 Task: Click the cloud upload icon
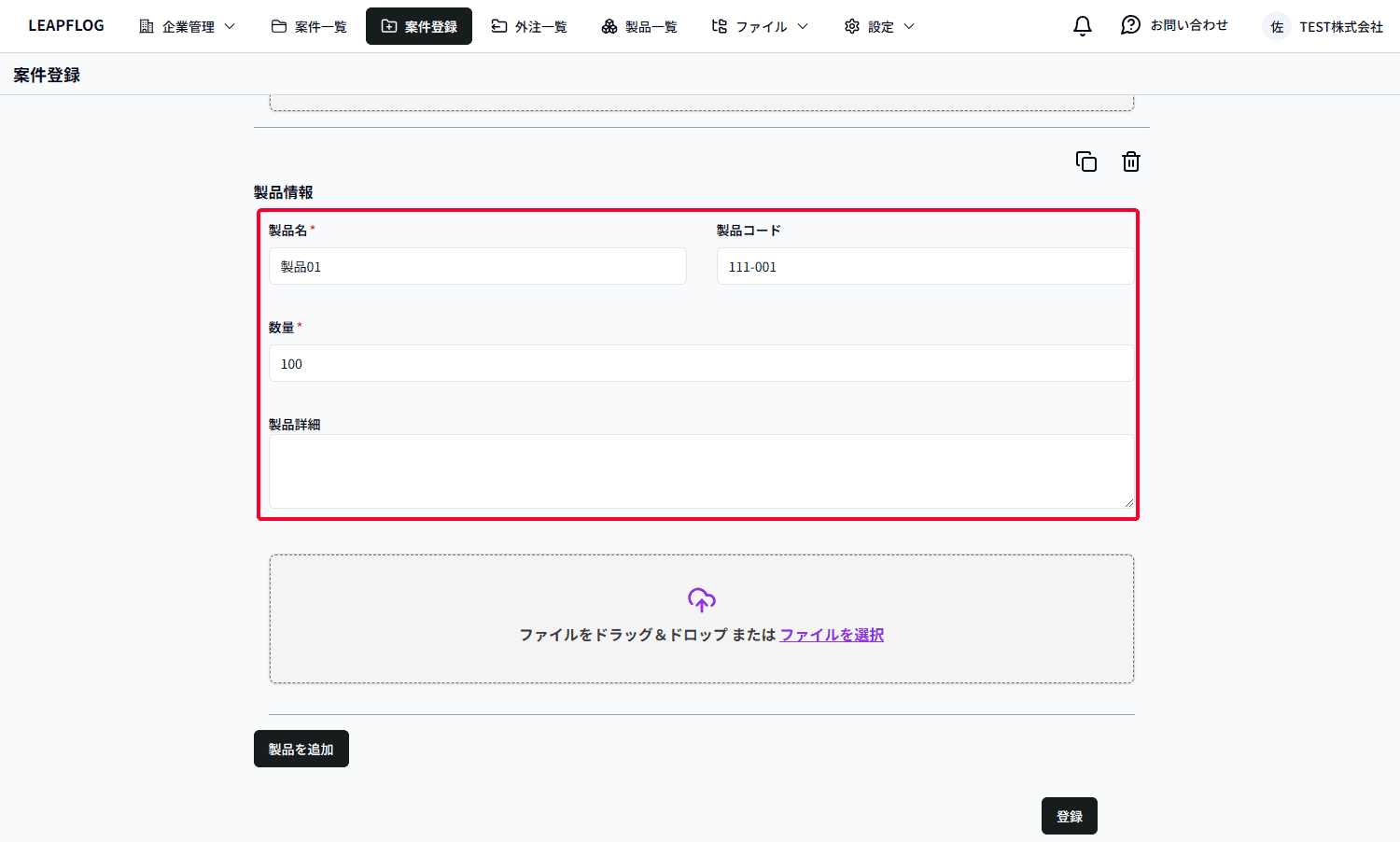tap(701, 599)
